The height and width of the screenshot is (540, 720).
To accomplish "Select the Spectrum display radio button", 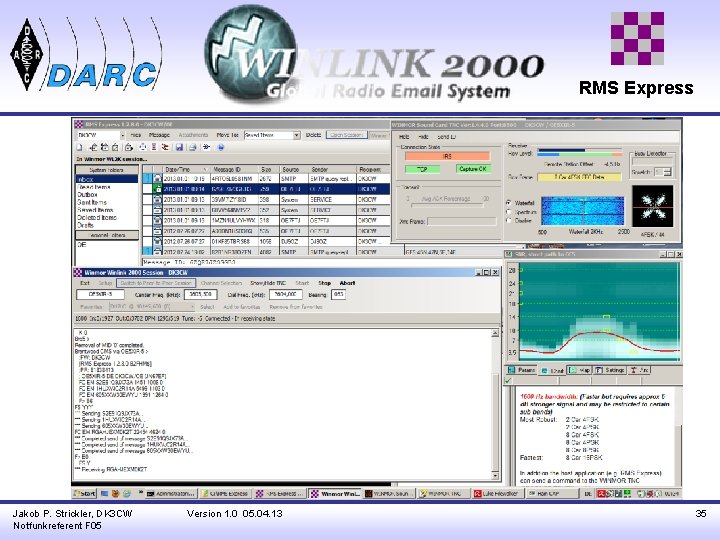I will (508, 212).
